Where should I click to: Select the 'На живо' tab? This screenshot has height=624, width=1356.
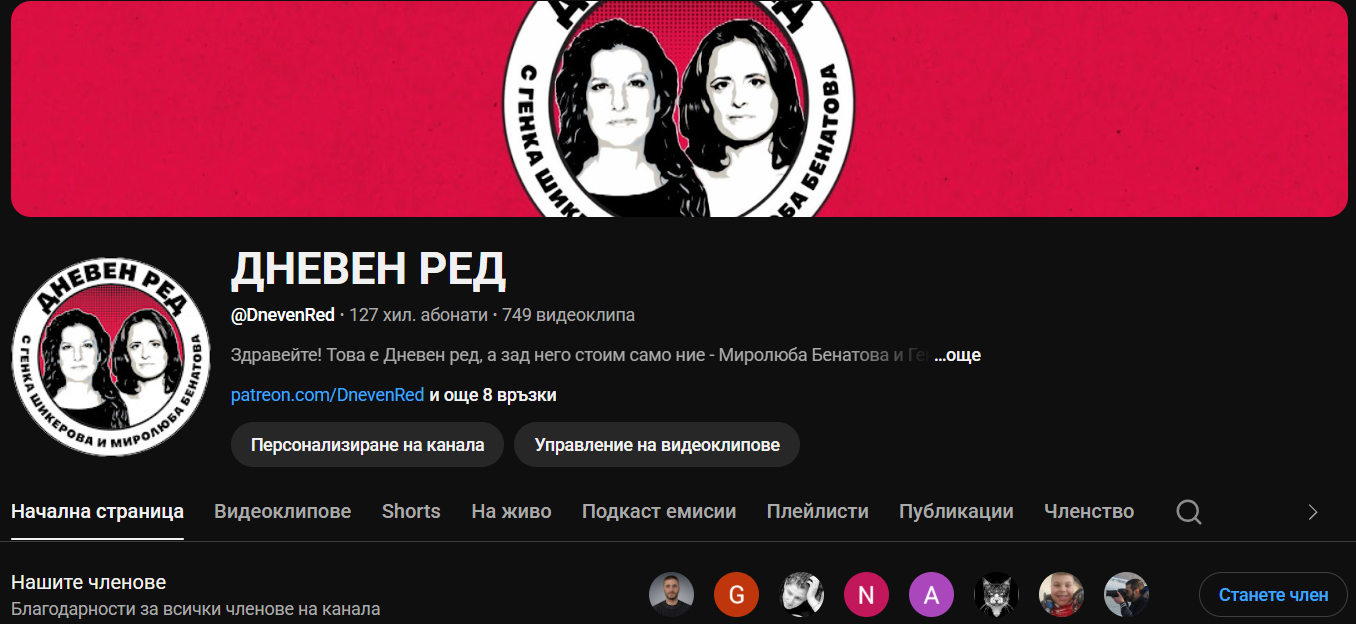pyautogui.click(x=511, y=511)
